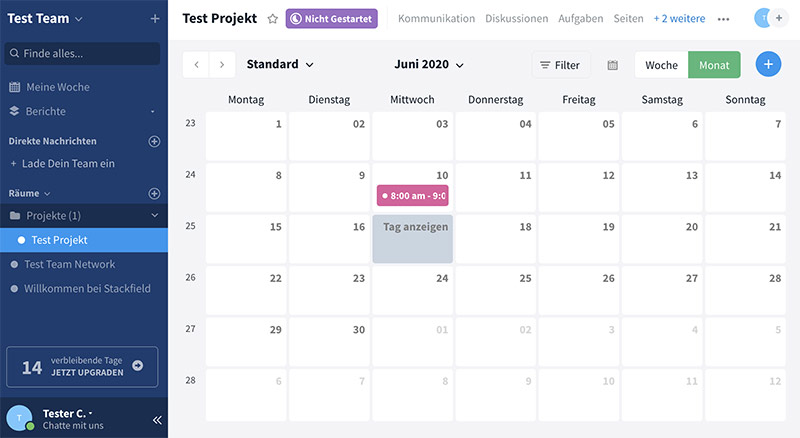800x438 pixels.
Task: Switch calendar to Monat view
Action: [714, 65]
